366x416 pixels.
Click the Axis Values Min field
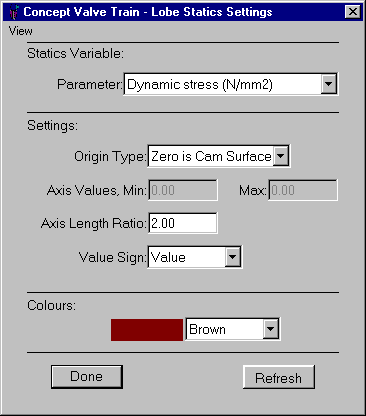[x=183, y=190]
